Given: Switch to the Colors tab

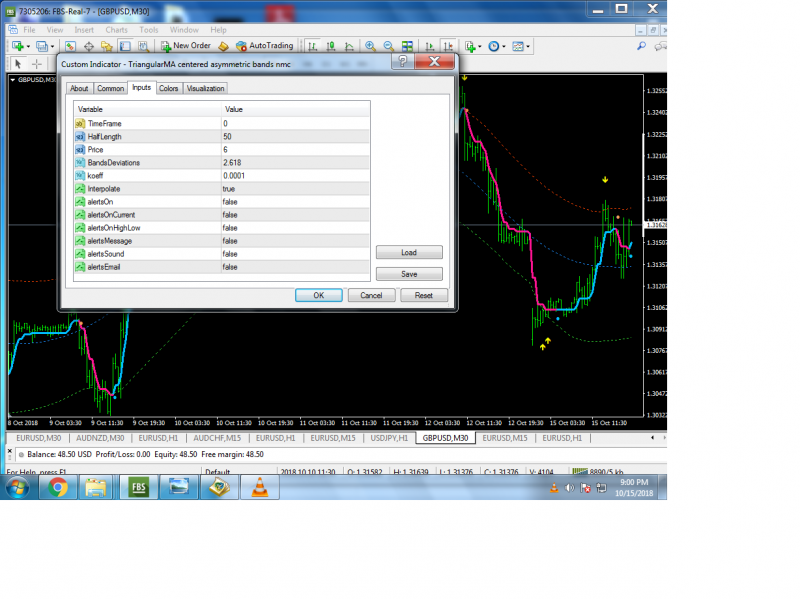Looking at the screenshot, I should [168, 88].
